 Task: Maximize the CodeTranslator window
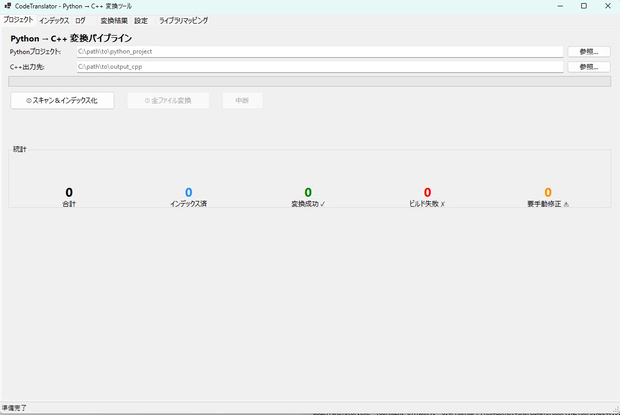coord(584,6)
